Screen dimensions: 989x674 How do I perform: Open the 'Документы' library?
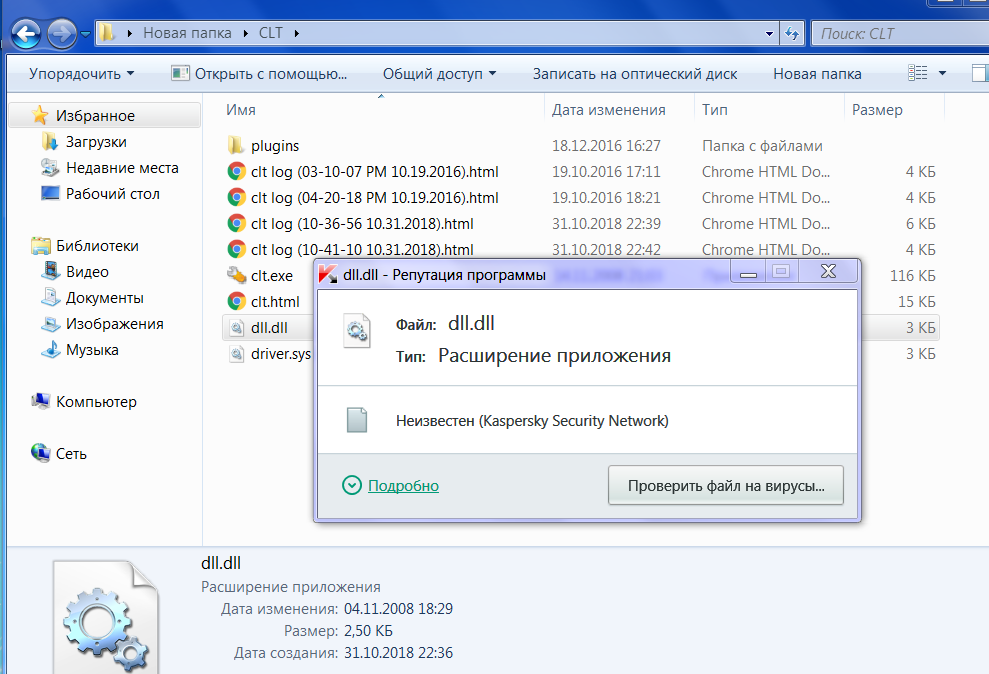coord(105,298)
